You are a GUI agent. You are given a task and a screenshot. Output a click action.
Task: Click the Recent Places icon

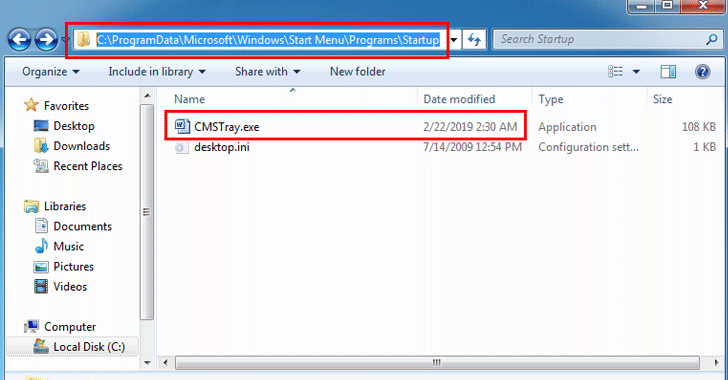[41, 166]
